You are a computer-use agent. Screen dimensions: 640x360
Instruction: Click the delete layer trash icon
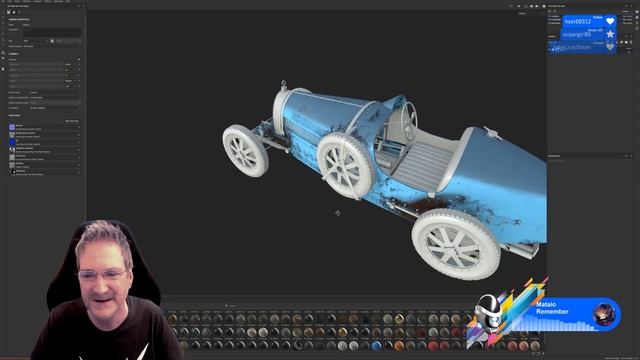pyautogui.click(x=631, y=42)
